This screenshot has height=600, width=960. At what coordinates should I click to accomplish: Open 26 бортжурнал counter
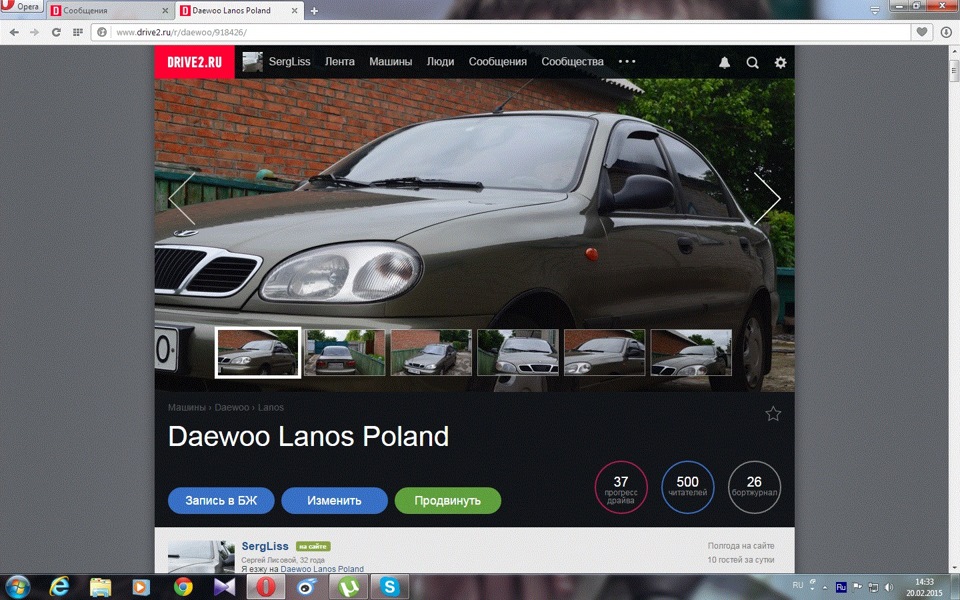(x=754, y=487)
